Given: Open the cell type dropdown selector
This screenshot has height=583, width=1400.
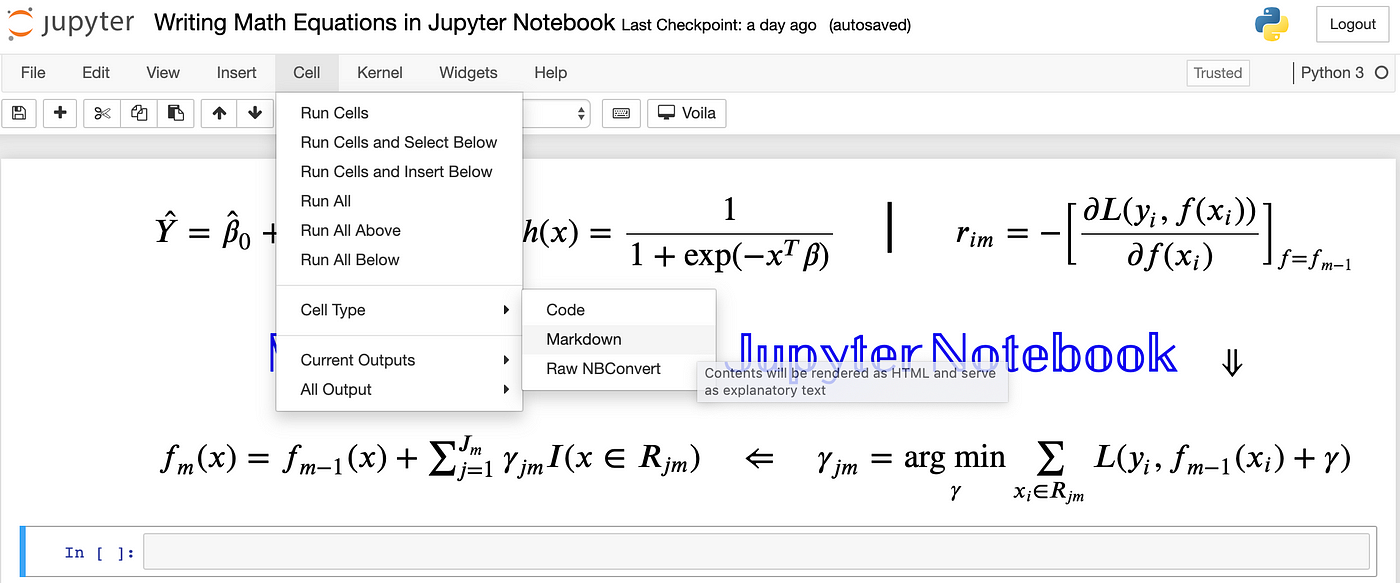Looking at the screenshot, I should pos(556,113).
